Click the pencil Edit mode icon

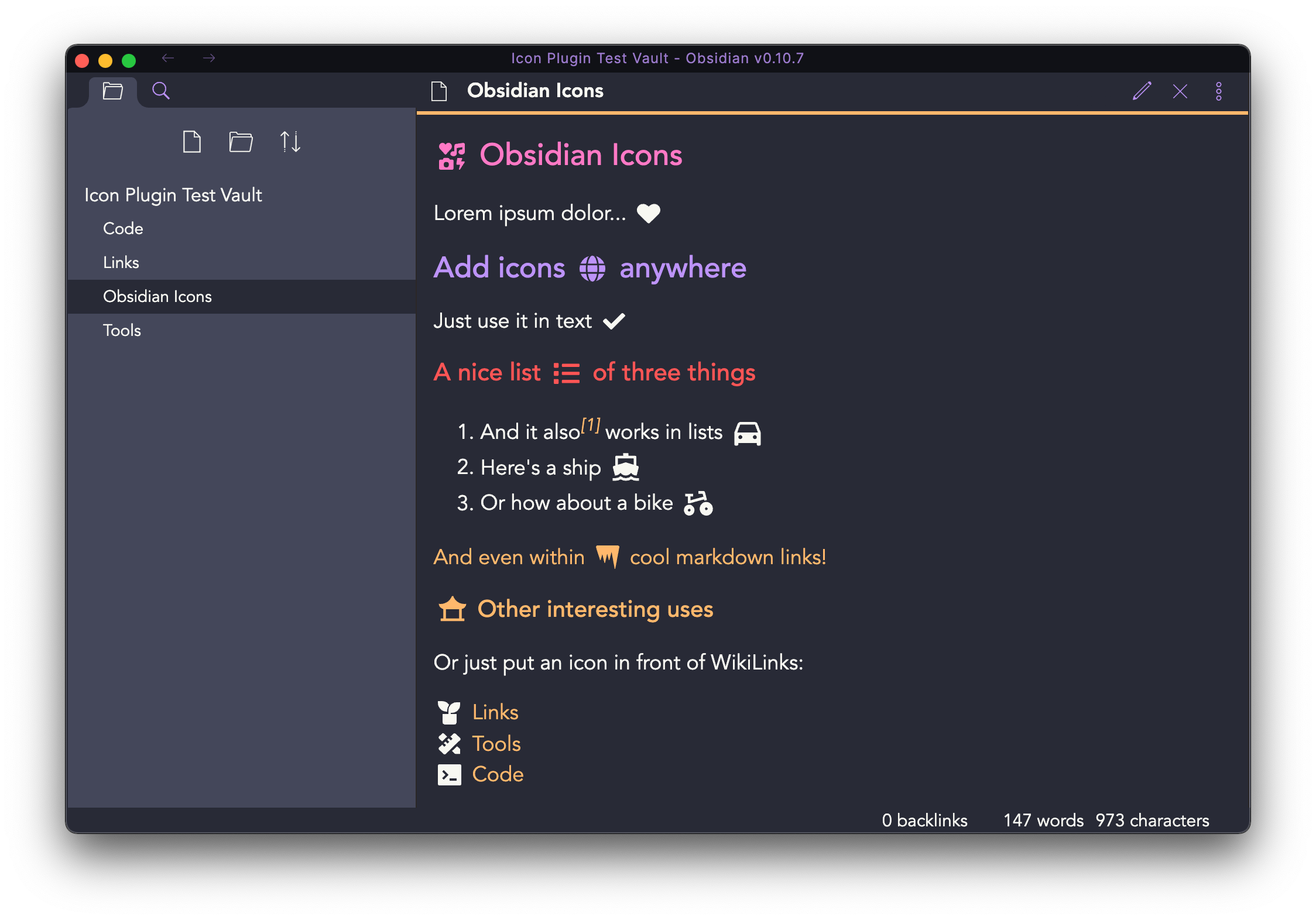coord(1142,91)
